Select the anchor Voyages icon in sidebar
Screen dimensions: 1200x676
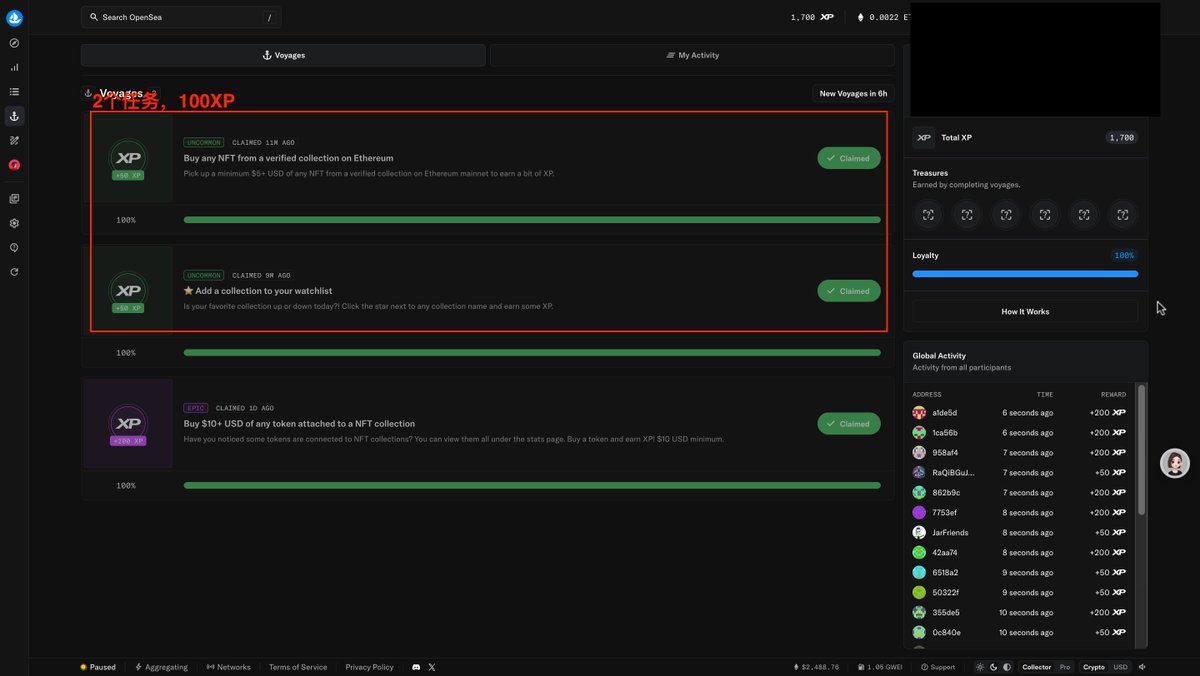pyautogui.click(x=14, y=116)
